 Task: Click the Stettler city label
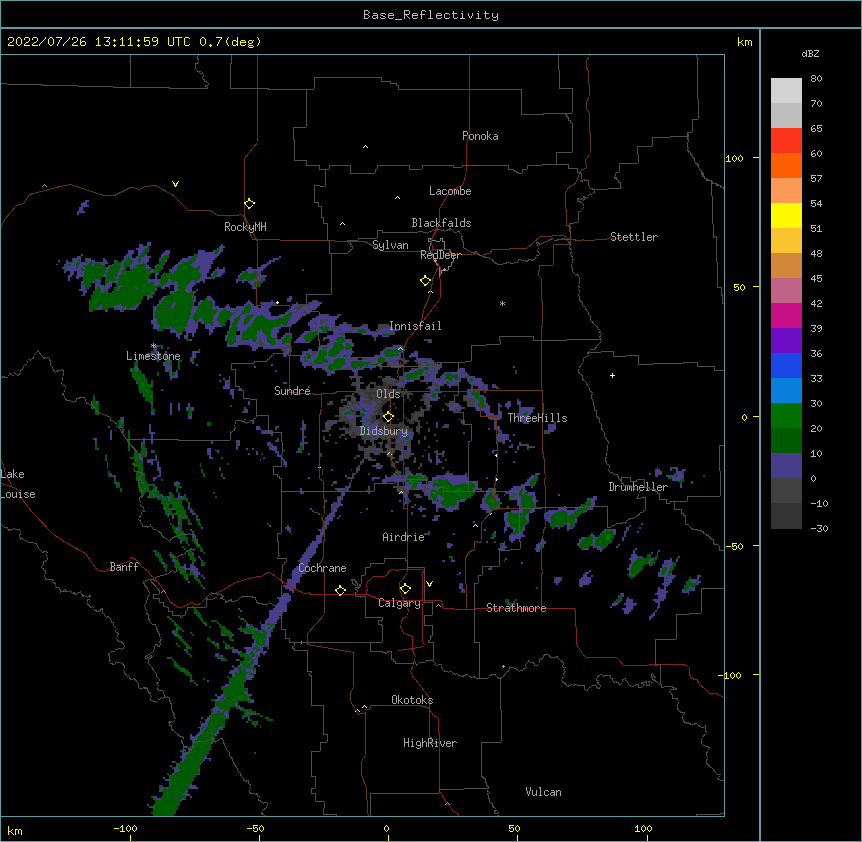click(634, 237)
